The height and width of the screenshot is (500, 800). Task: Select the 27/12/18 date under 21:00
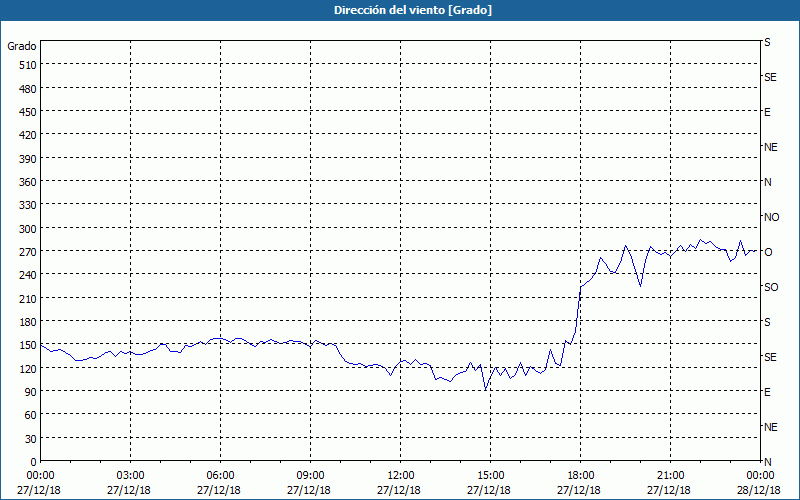pos(669,490)
